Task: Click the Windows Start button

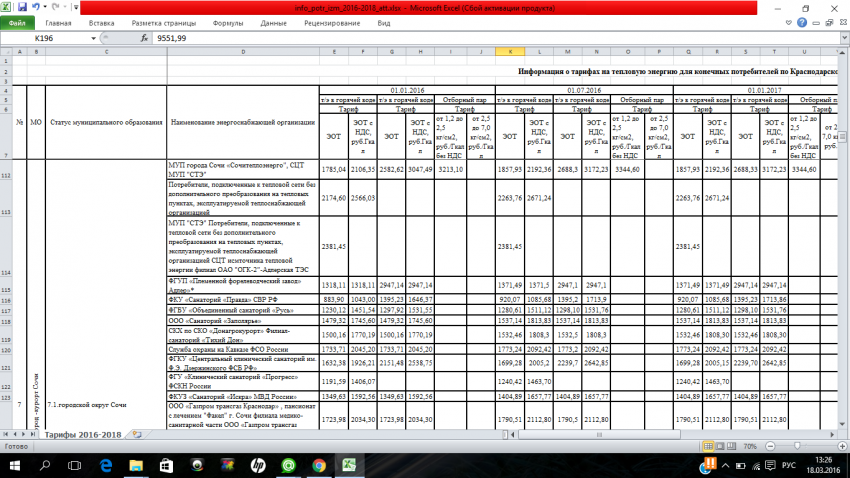Action: [15, 466]
